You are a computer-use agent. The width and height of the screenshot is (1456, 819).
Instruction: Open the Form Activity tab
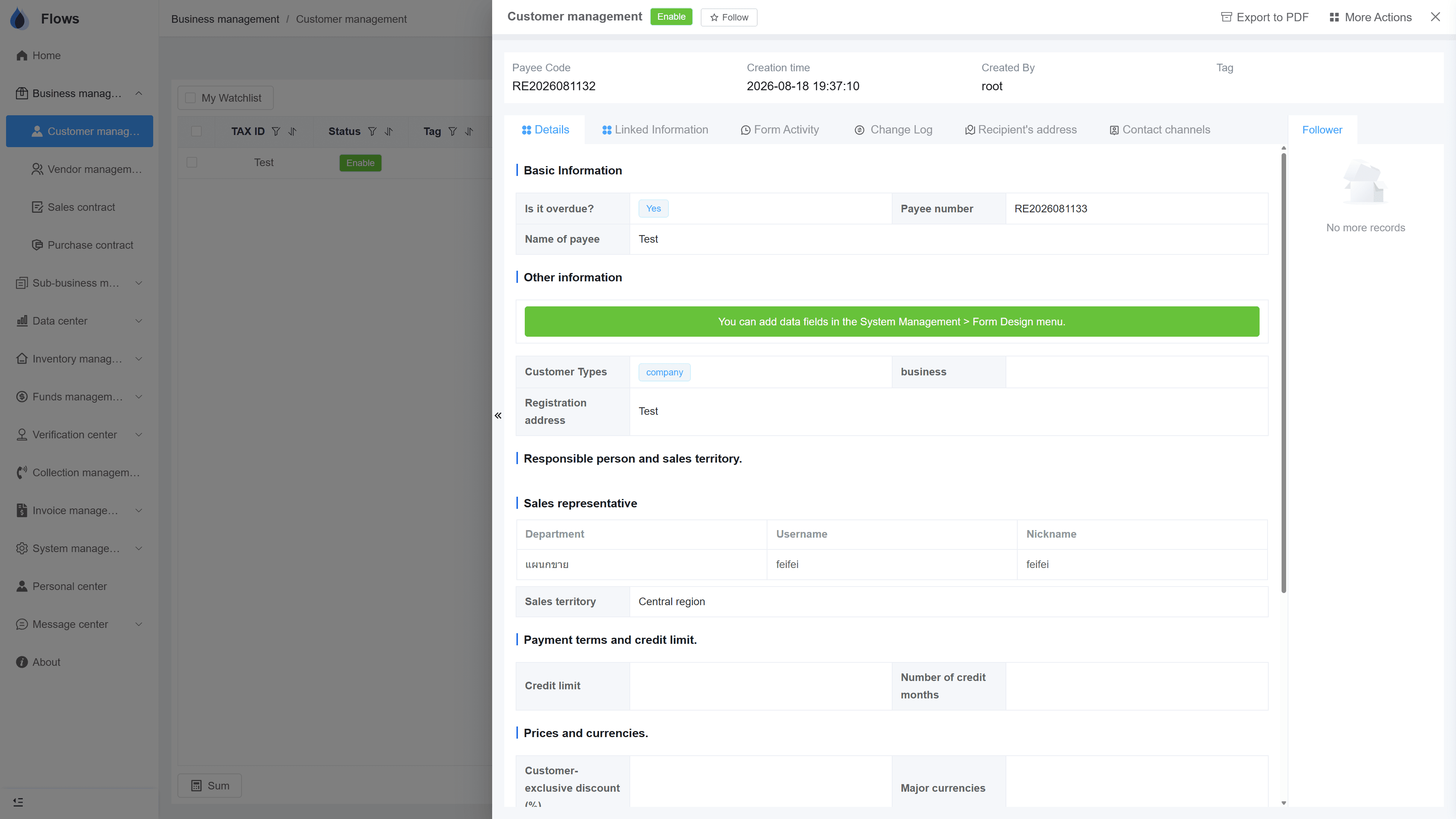[780, 129]
